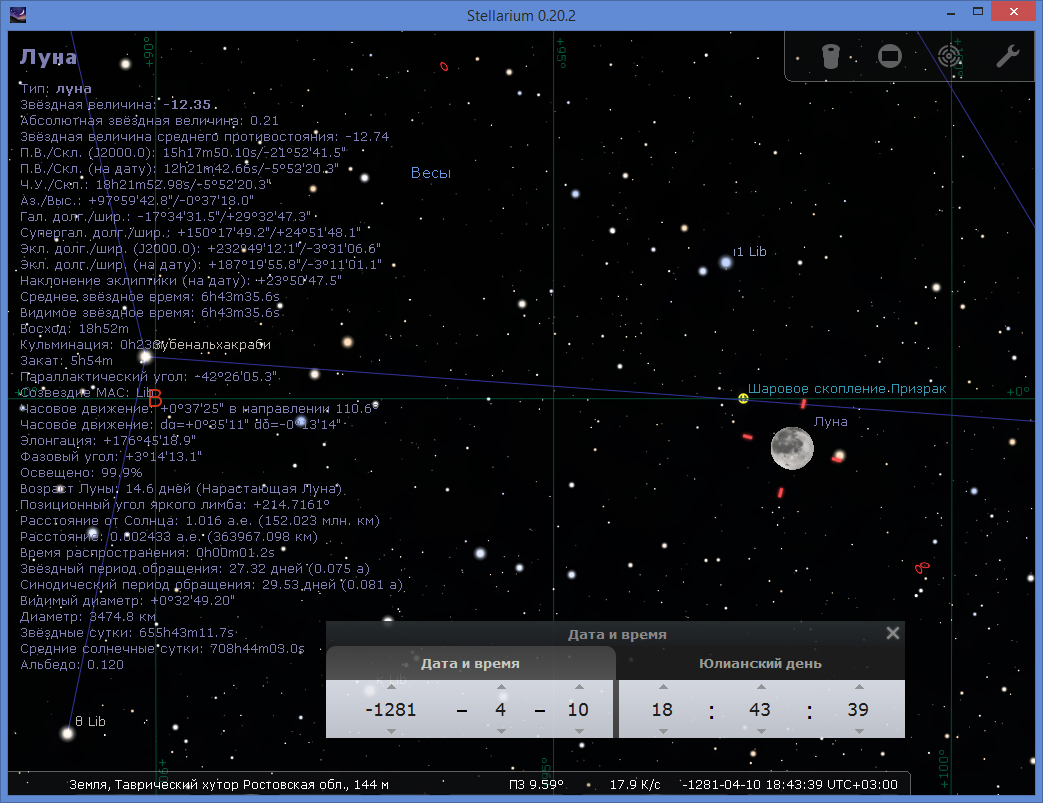Viewport: 1043px width, 803px height.
Task: Click the Stellarium app icon in title bar
Action: [18, 15]
